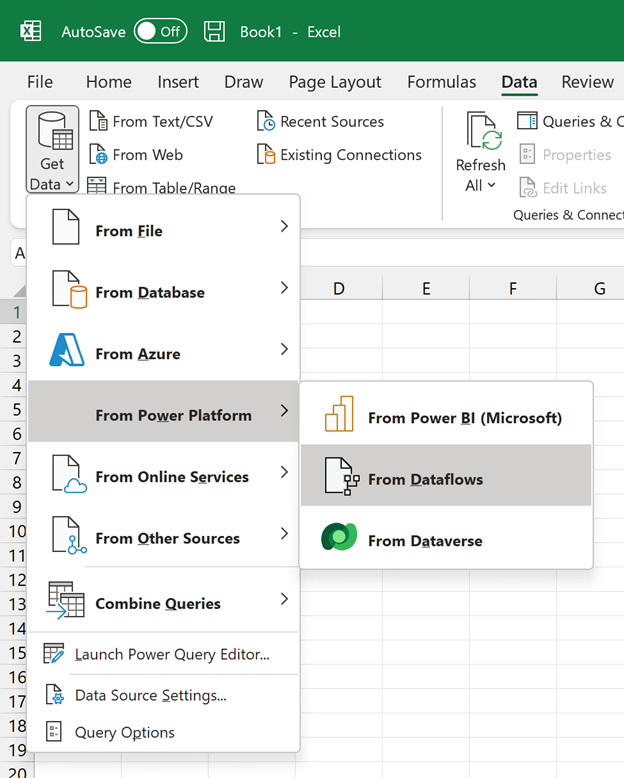Select column E header

coord(426,288)
